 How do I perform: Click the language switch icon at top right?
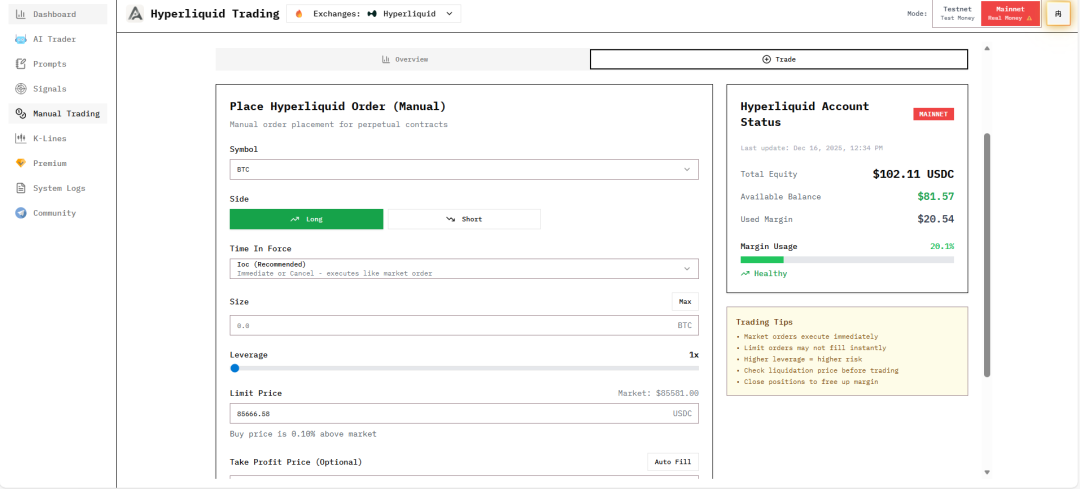pyautogui.click(x=1058, y=14)
